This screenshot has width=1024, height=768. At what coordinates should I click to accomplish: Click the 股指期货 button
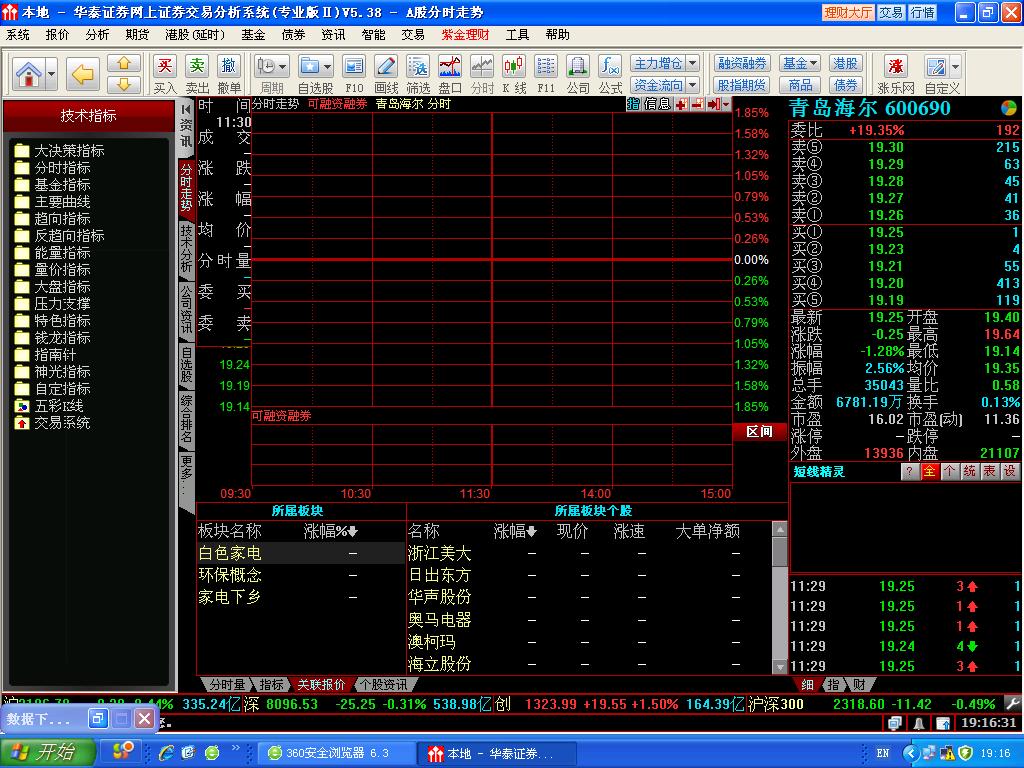point(742,85)
